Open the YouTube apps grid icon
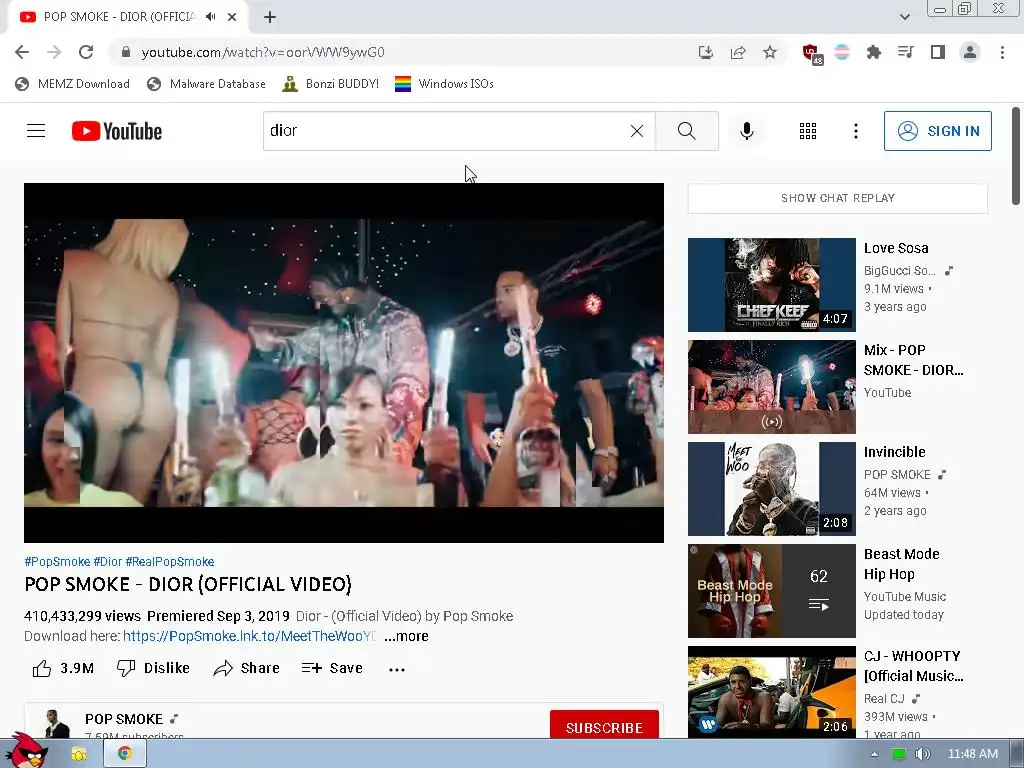 pyautogui.click(x=808, y=131)
